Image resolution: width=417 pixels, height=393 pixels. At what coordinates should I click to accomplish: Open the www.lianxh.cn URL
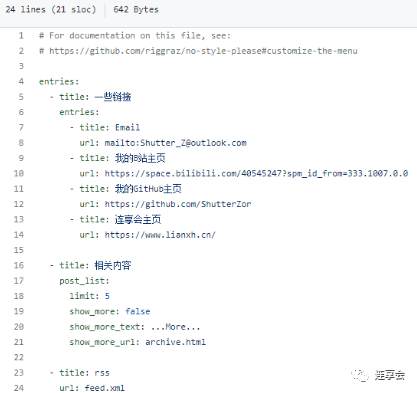click(160, 235)
